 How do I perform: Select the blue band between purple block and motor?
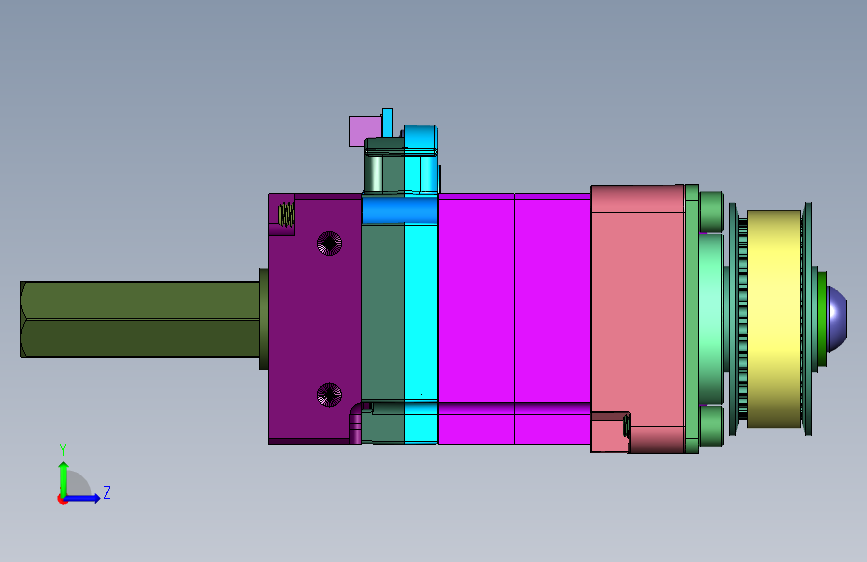coord(400,211)
